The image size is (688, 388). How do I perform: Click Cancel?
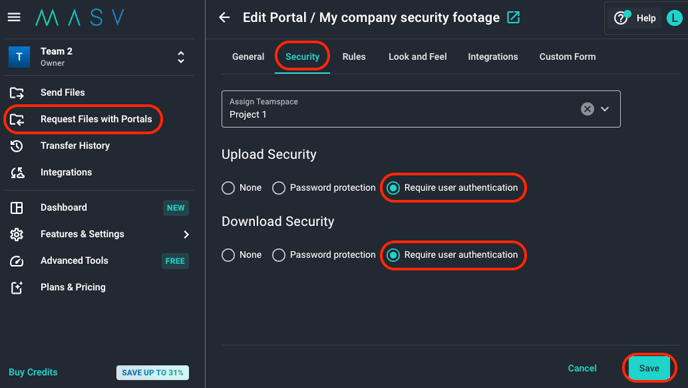coord(582,368)
